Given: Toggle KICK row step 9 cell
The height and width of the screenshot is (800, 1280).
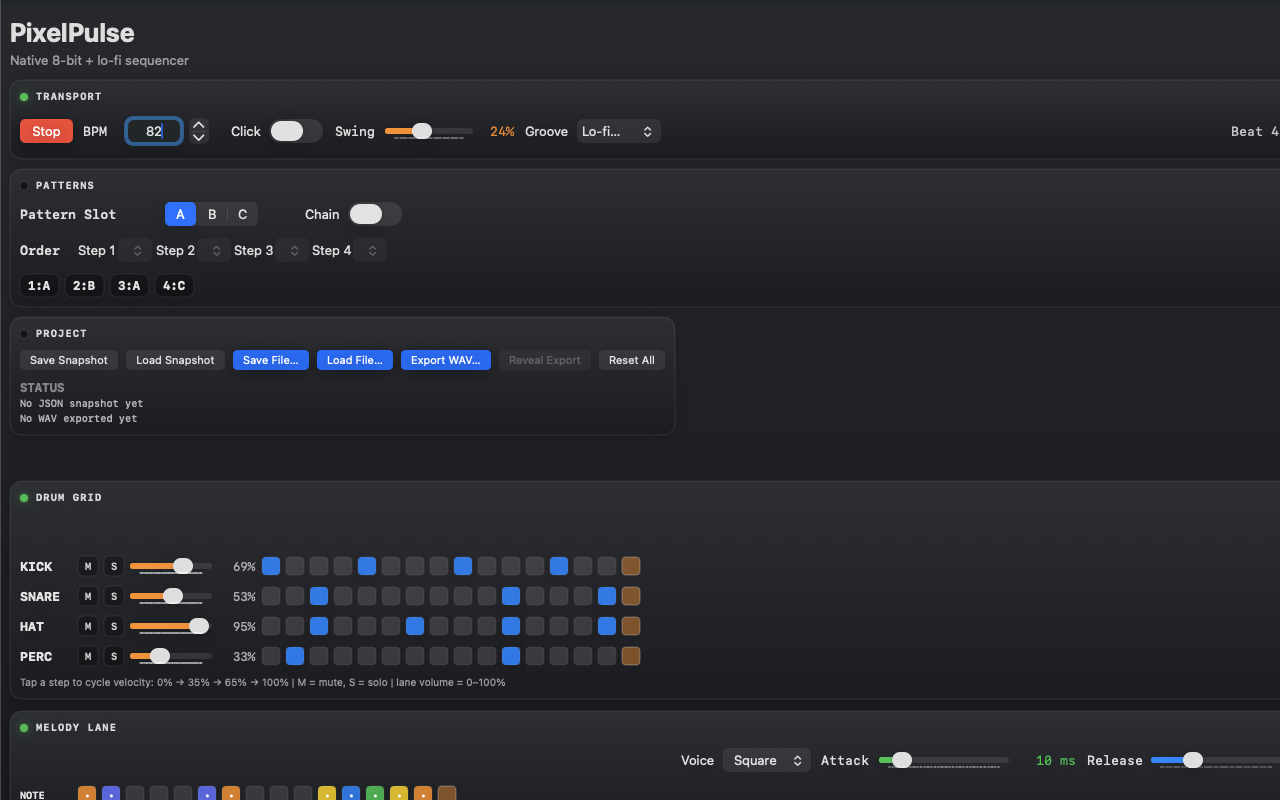Looking at the screenshot, I should pyautogui.click(x=463, y=566).
